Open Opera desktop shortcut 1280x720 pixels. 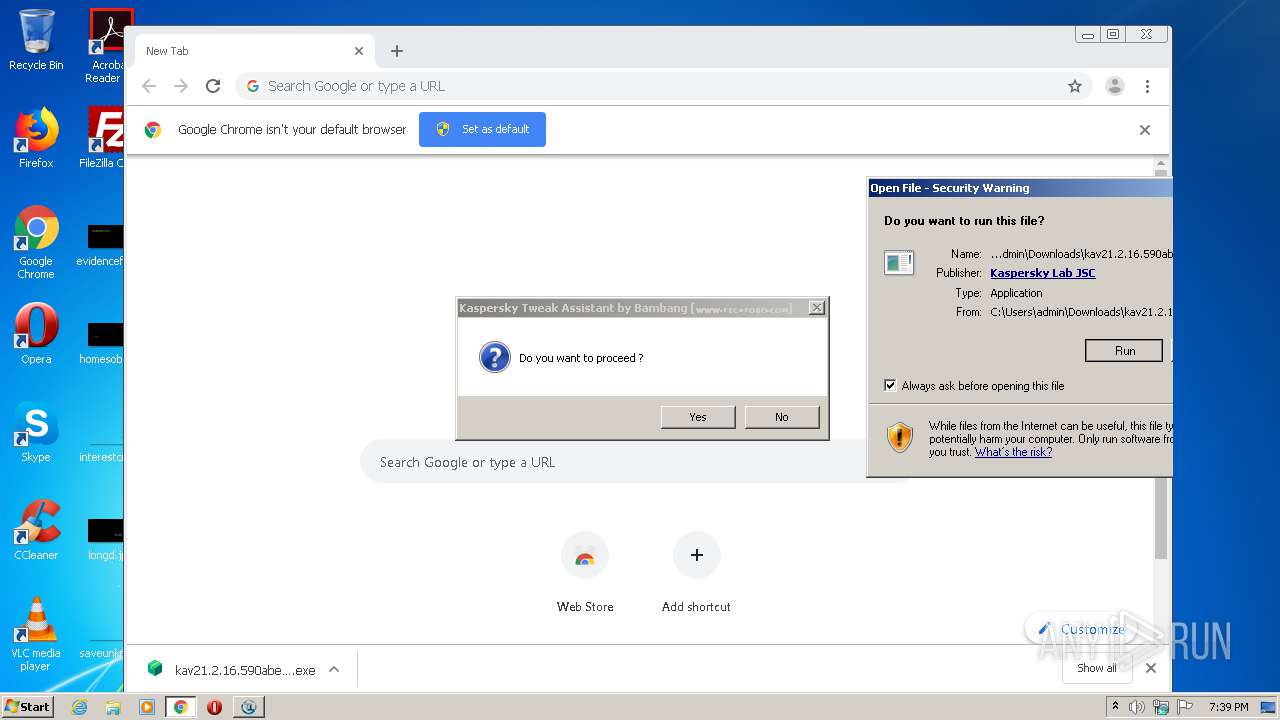(x=36, y=334)
